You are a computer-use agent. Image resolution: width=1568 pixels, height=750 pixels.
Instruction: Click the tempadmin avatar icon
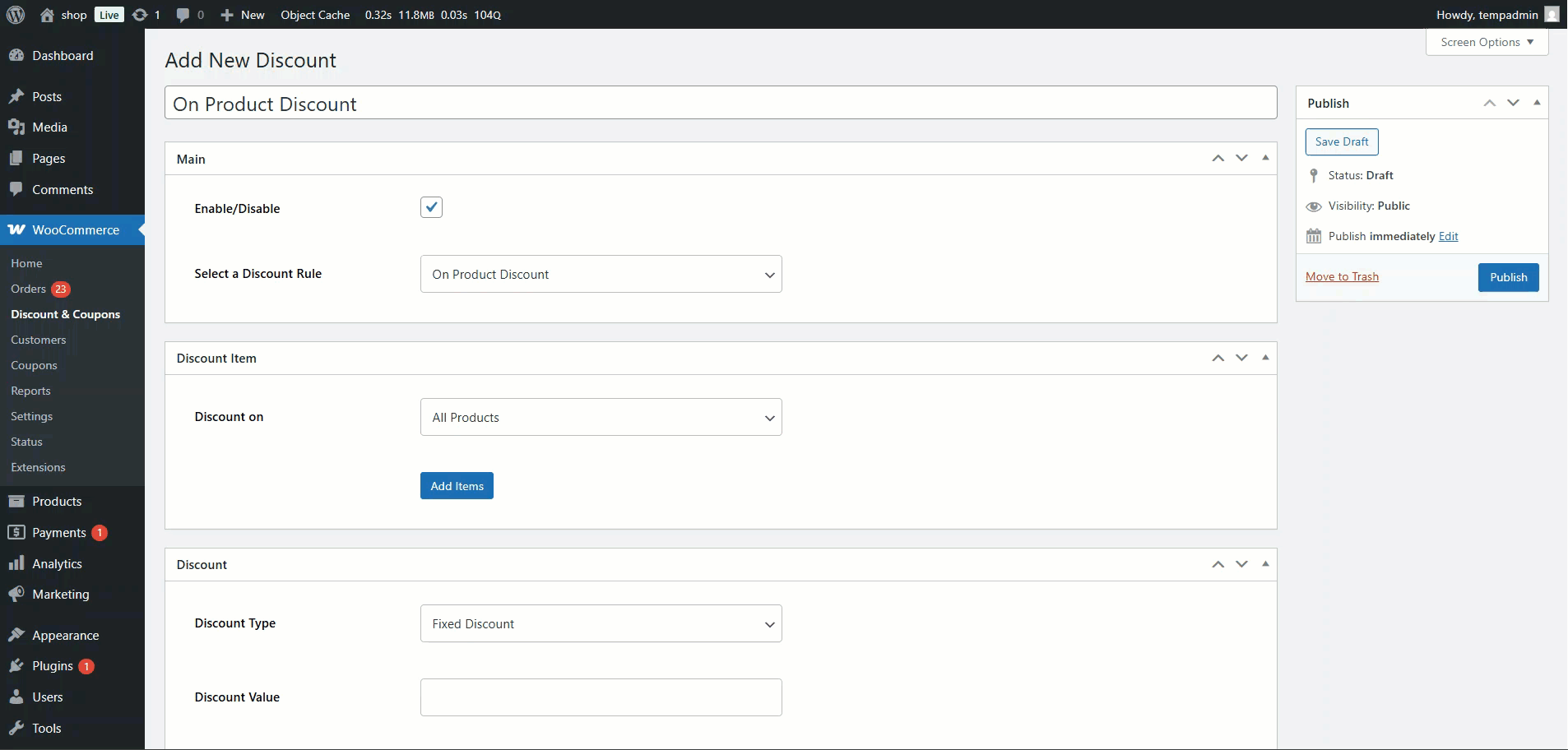[1552, 15]
